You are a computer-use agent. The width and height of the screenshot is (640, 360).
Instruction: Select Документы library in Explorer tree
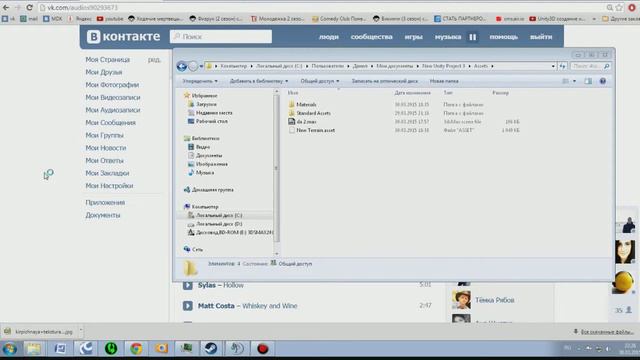tap(209, 156)
